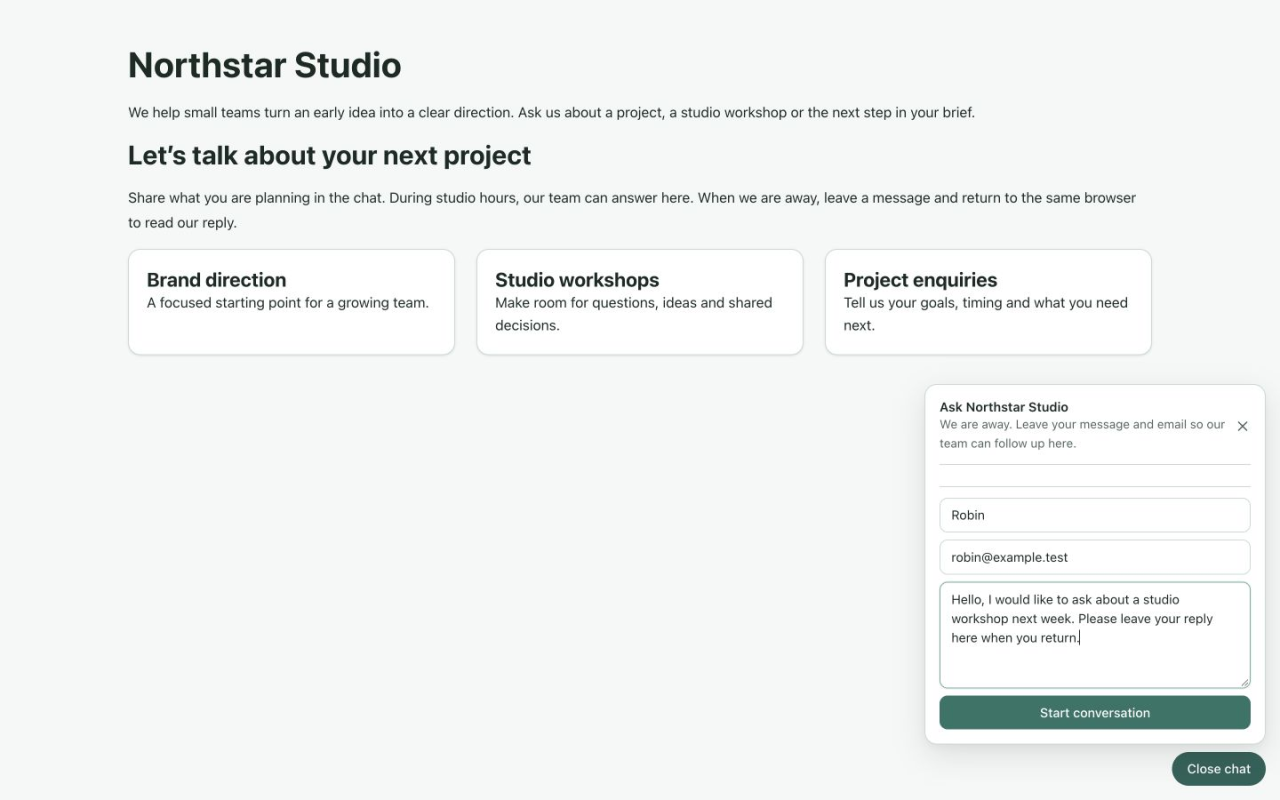
Task: Click the Start conversation button
Action: coord(1095,713)
